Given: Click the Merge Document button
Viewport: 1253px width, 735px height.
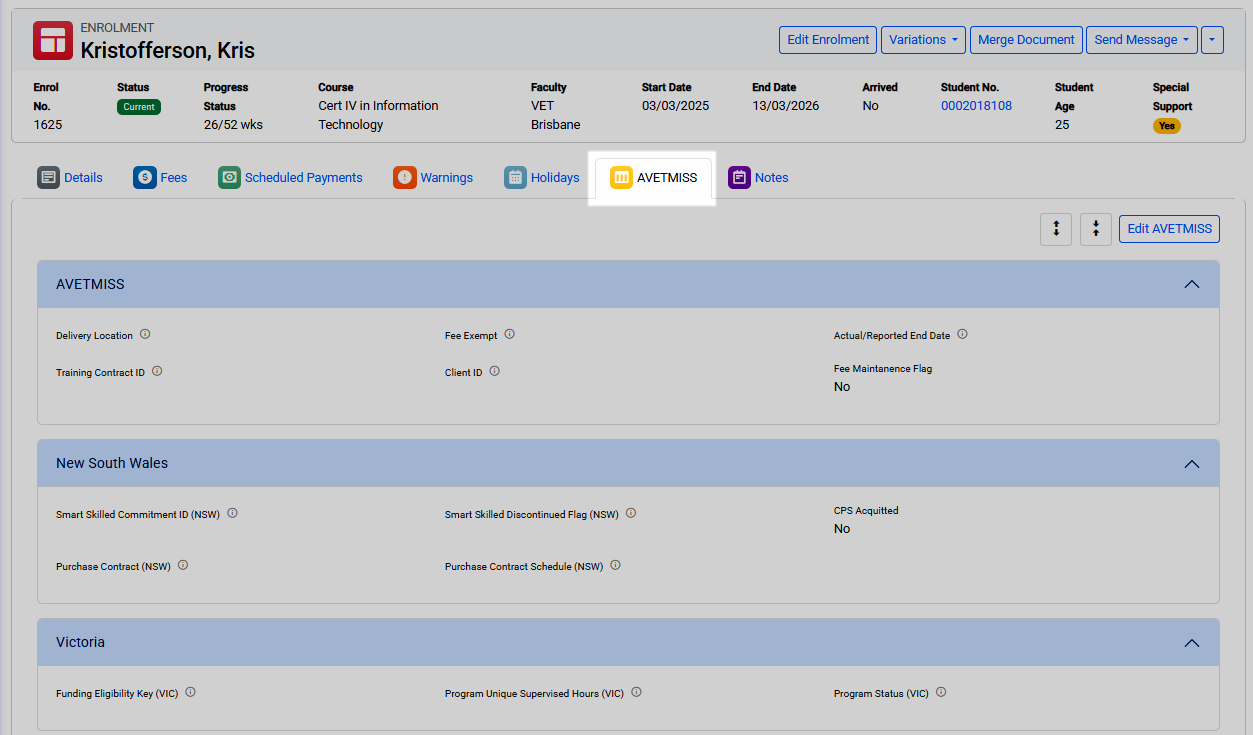Looking at the screenshot, I should click(x=1026, y=40).
